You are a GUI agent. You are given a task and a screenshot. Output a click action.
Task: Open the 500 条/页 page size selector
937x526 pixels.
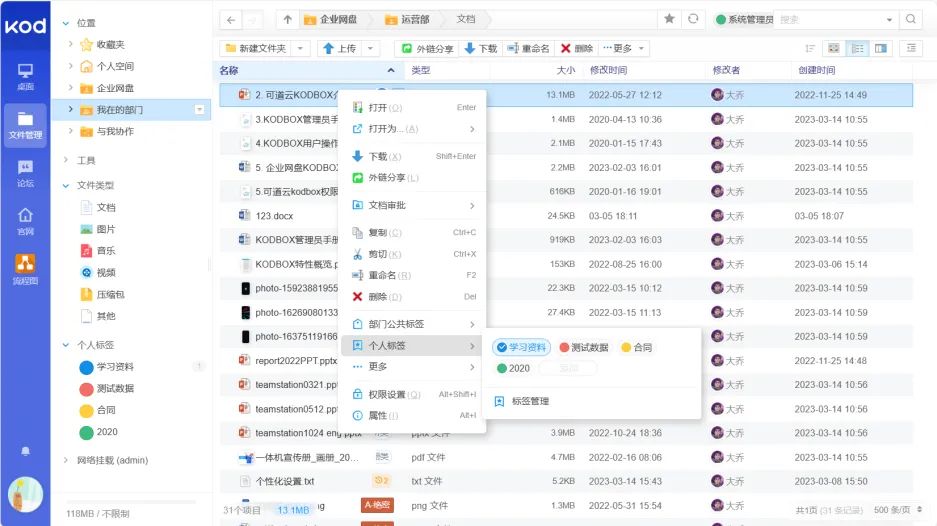click(896, 510)
